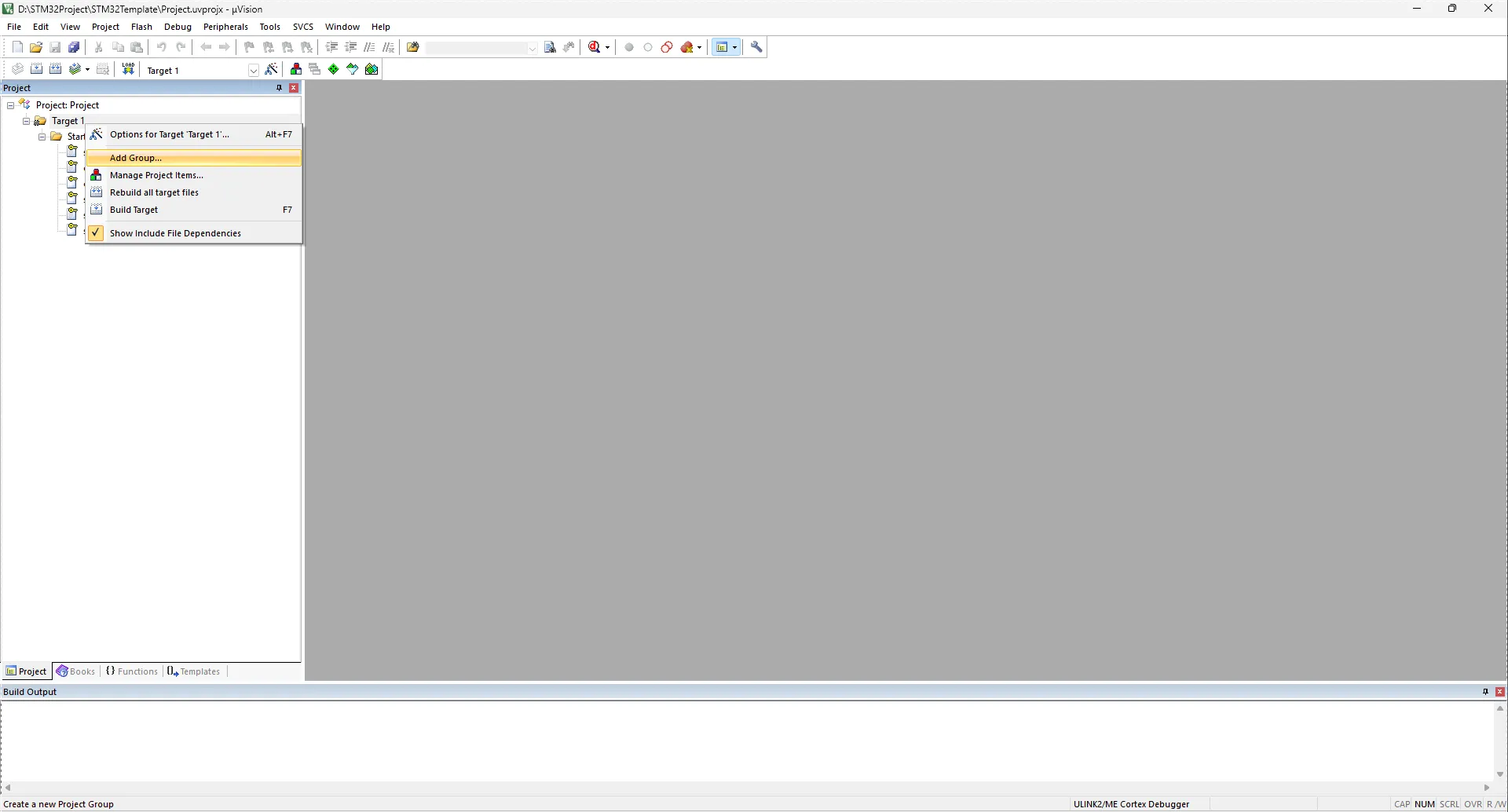Choose Rebuild all target files menu entry
1508x812 pixels.
pos(194,192)
